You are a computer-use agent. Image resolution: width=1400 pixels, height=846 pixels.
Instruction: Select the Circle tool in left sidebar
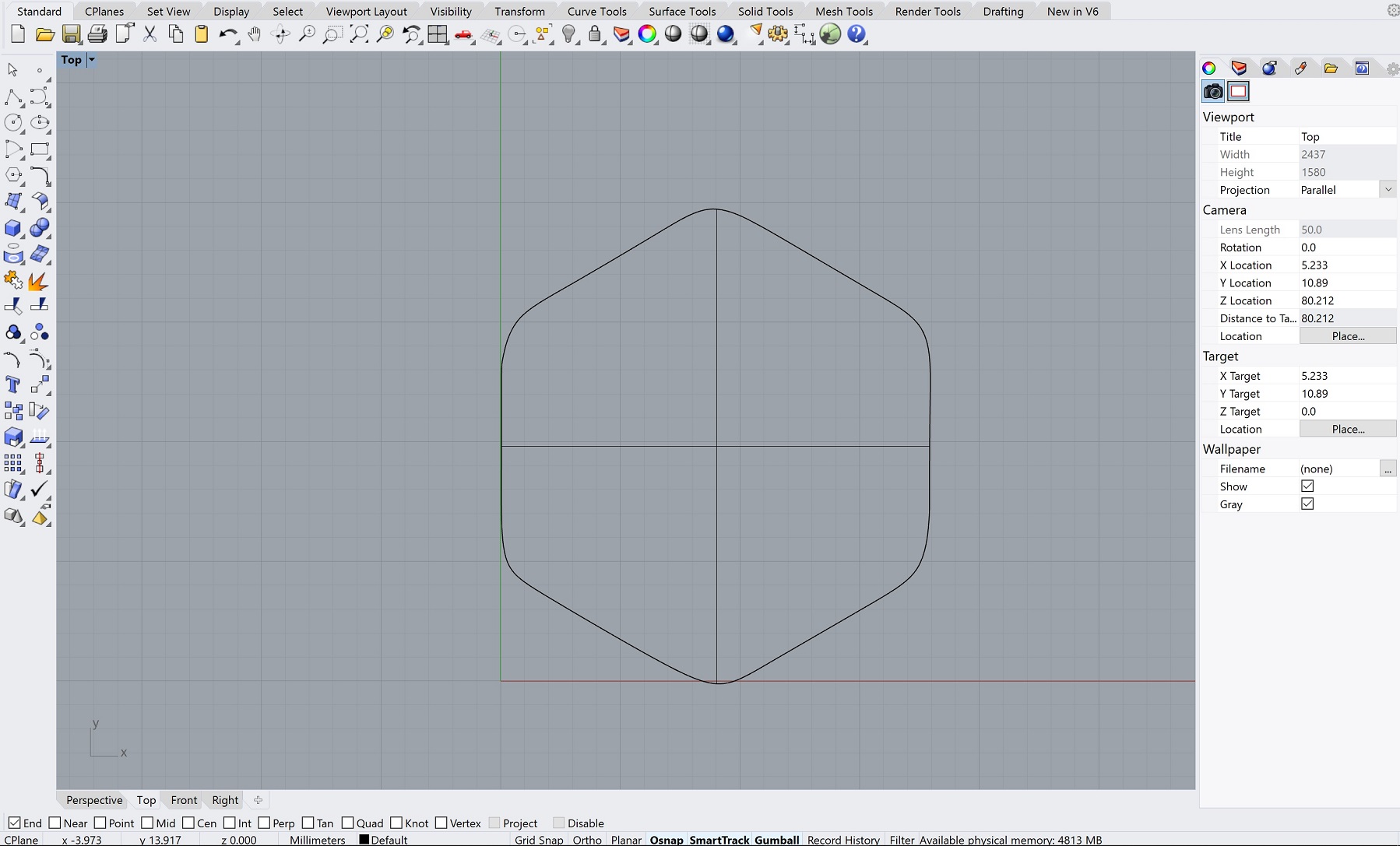point(13,123)
